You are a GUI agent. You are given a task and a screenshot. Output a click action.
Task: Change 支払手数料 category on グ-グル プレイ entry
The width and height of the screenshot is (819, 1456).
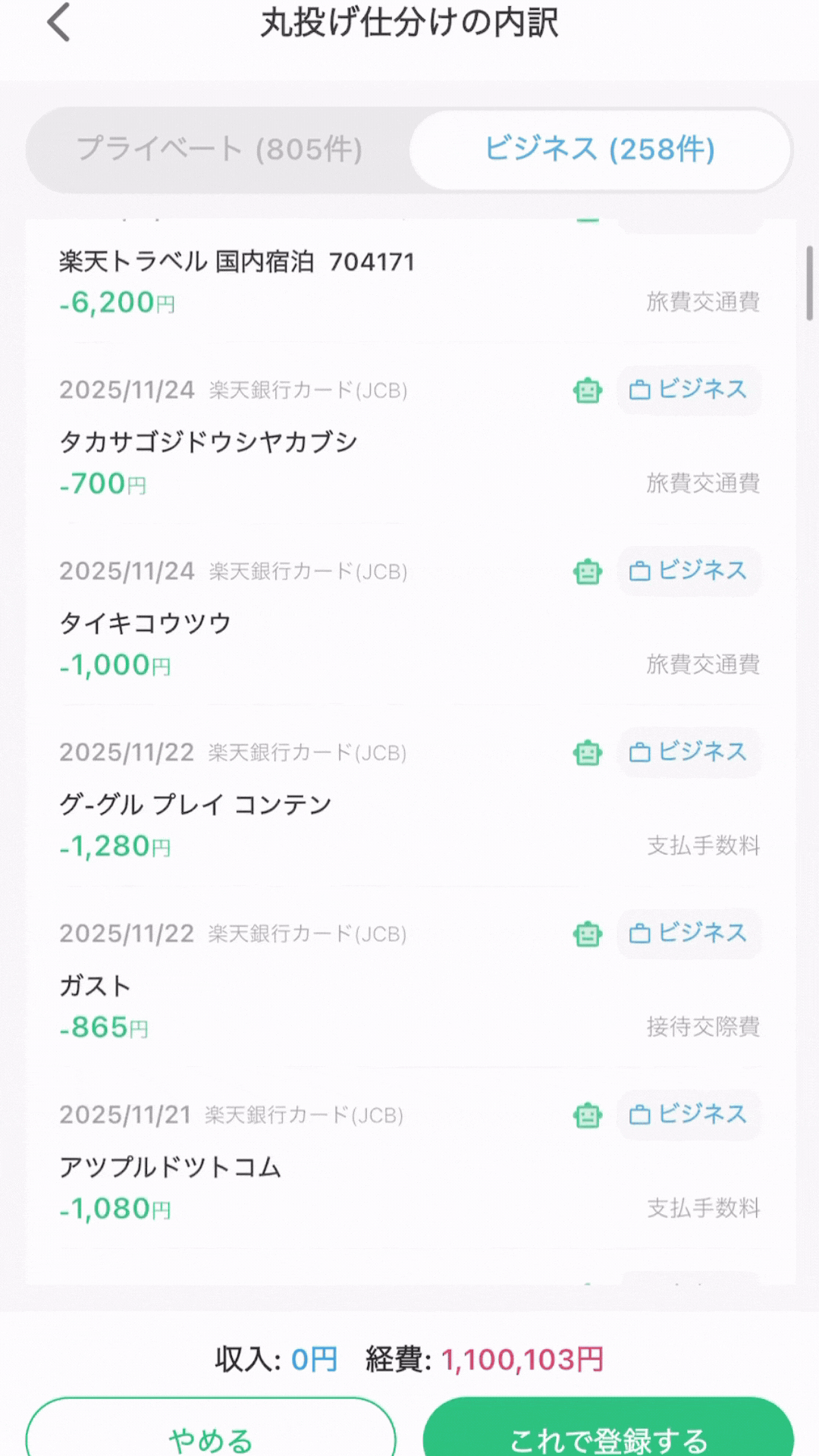(x=703, y=846)
